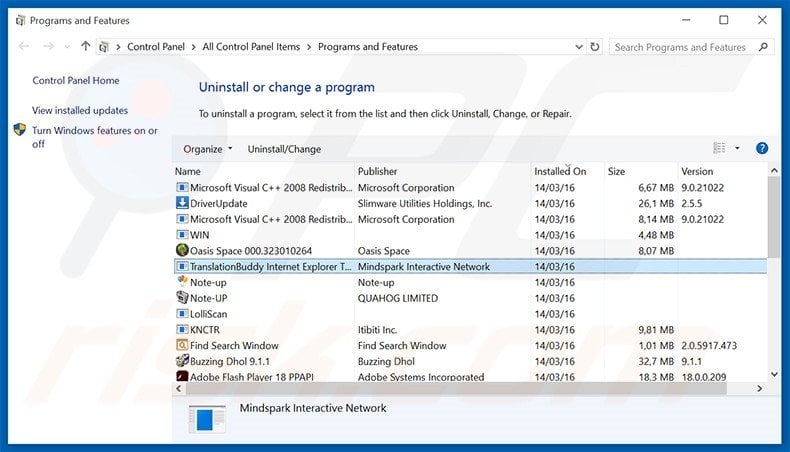Click the vertical scrollbar thumb
This screenshot has width=790, height=452.
click(774, 217)
